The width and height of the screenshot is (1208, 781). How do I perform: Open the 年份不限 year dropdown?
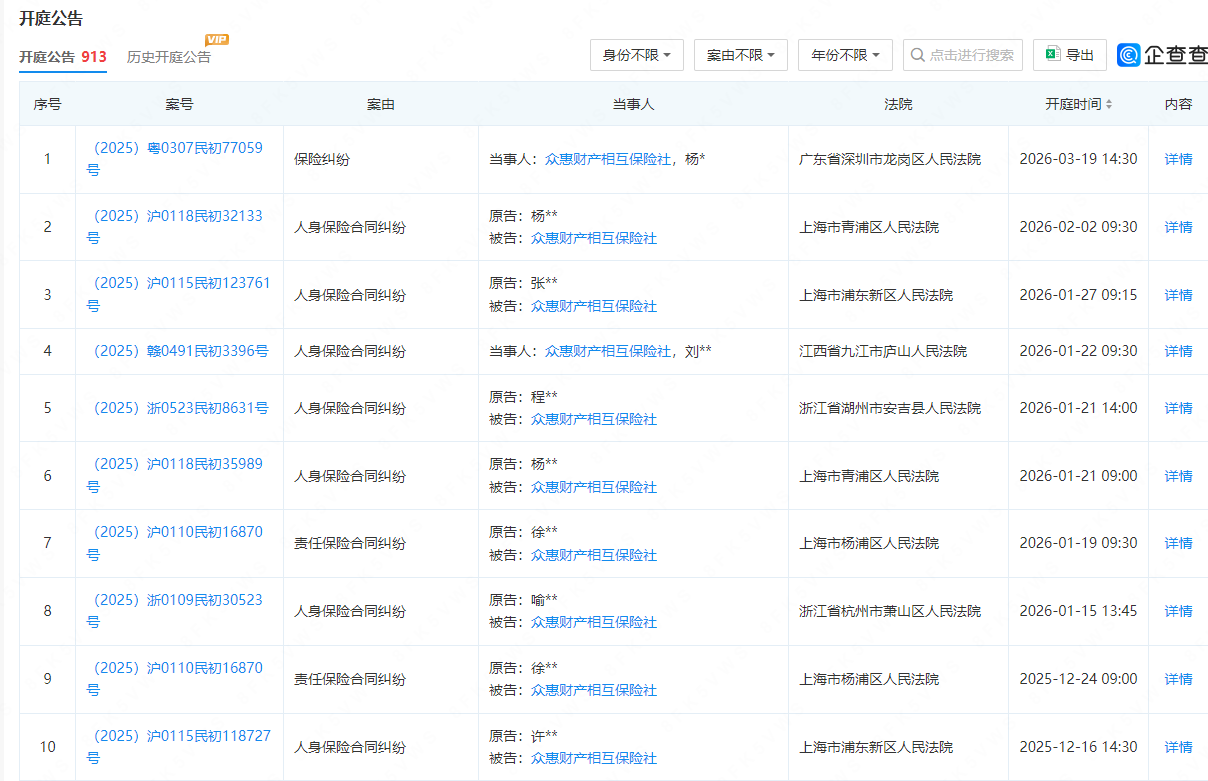click(845, 55)
